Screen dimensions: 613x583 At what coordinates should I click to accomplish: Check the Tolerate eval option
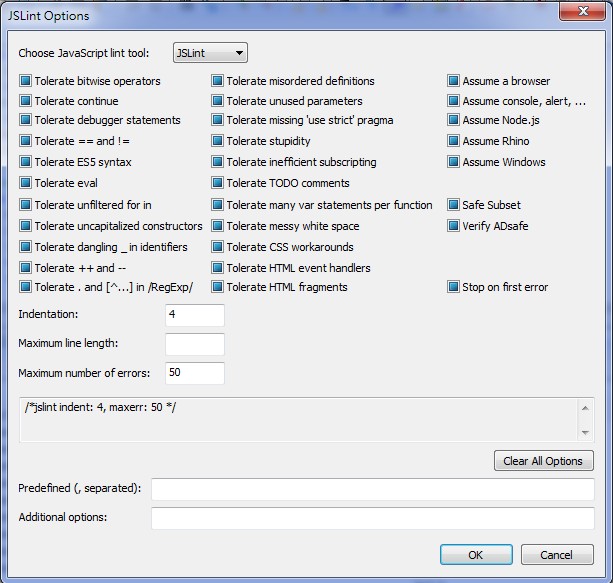pos(25,183)
